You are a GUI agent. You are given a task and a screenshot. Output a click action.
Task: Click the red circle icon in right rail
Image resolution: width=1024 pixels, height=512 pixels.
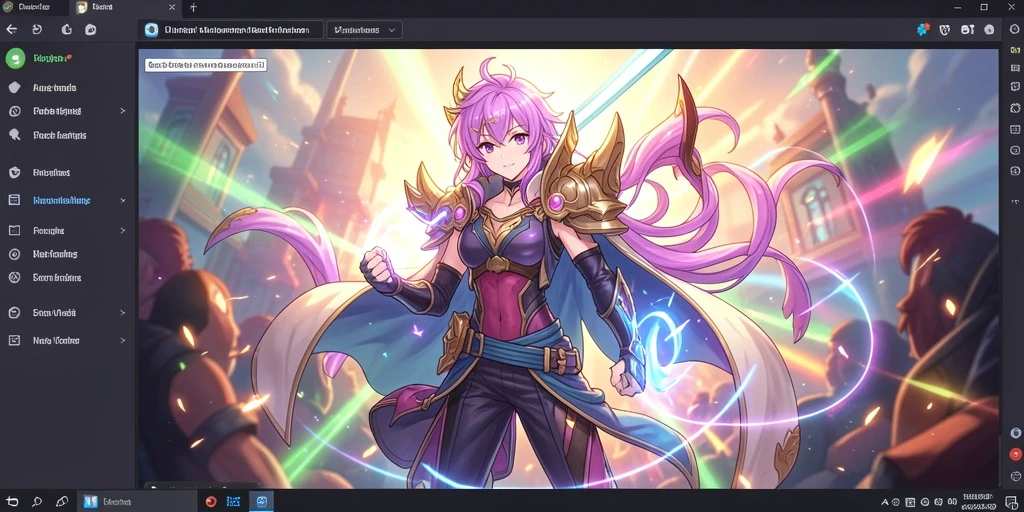[x=1015, y=454]
